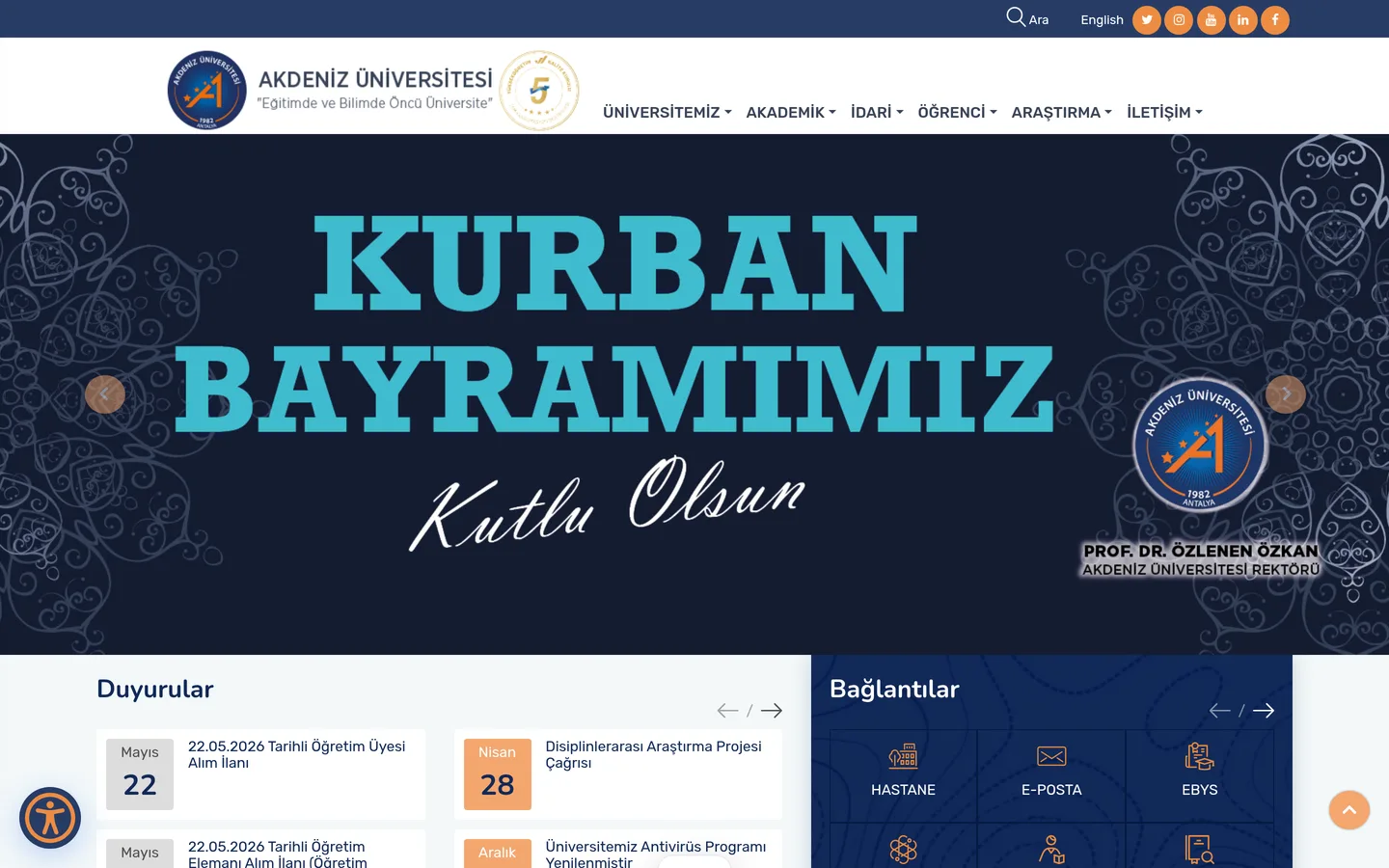This screenshot has width=1389, height=868.
Task: Expand the AKADEMİK menu
Action: tap(791, 112)
